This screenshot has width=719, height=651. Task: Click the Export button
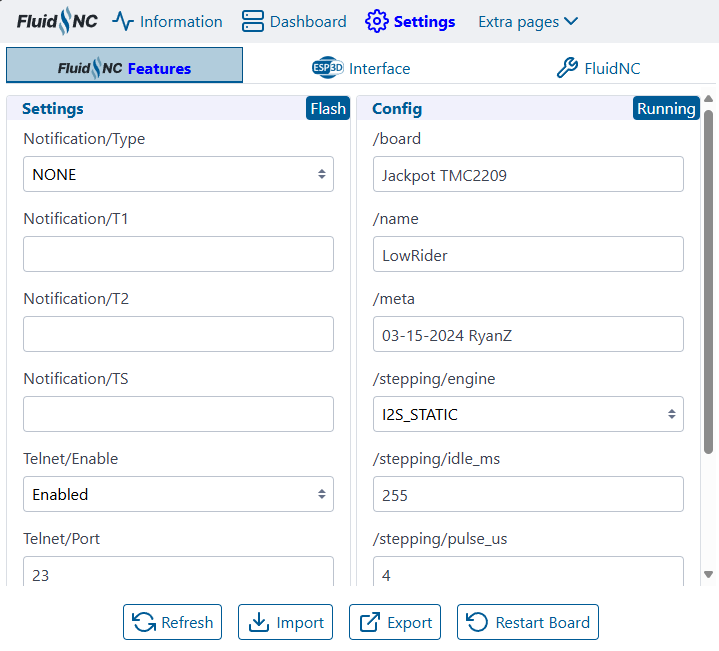coord(395,622)
